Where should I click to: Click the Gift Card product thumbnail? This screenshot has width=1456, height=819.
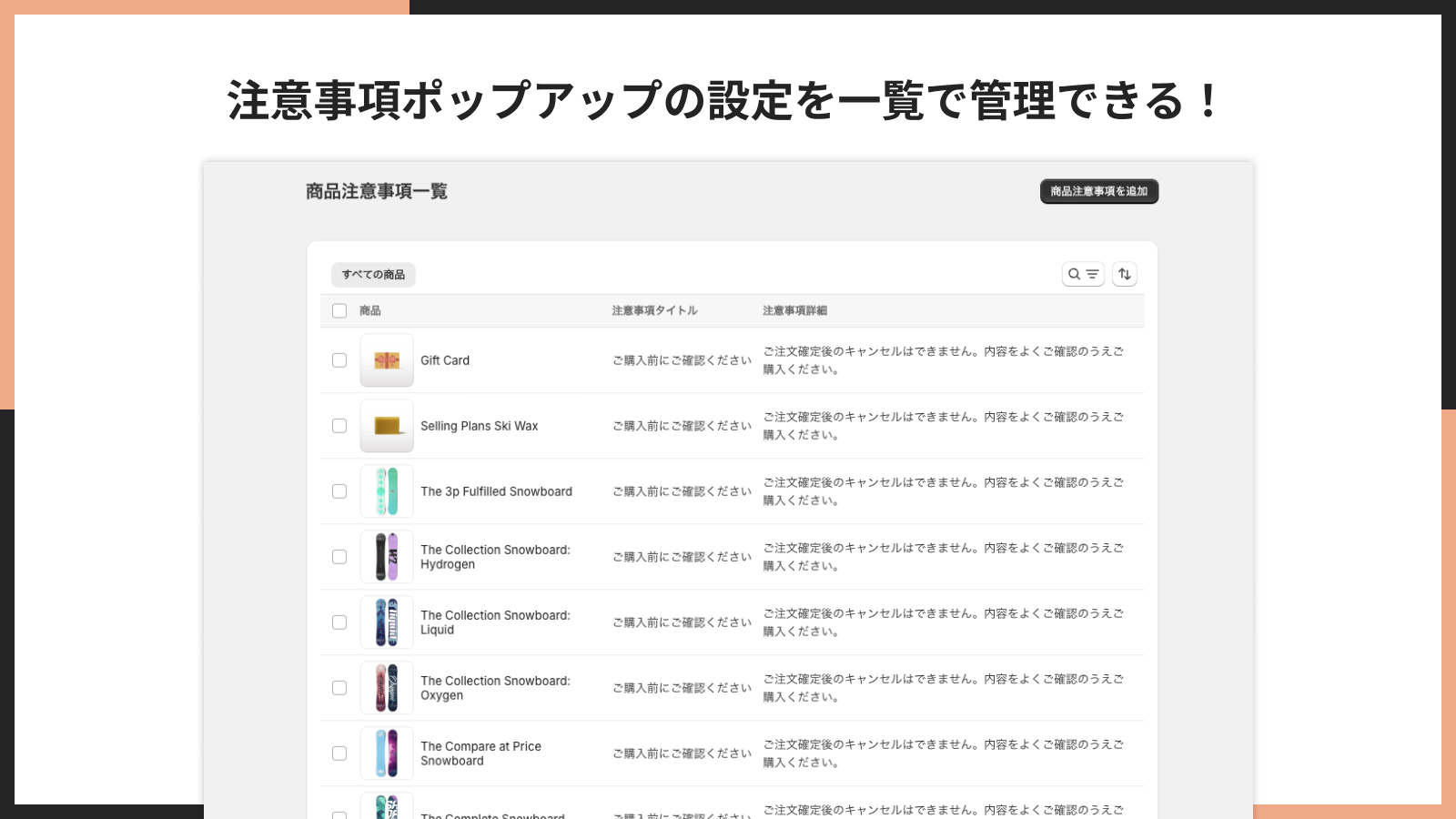point(387,360)
